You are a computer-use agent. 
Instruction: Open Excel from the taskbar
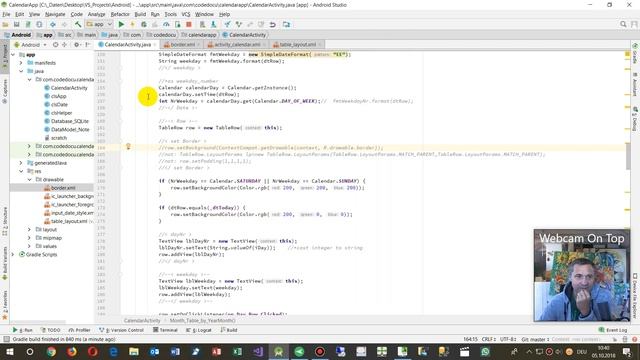click(237, 351)
